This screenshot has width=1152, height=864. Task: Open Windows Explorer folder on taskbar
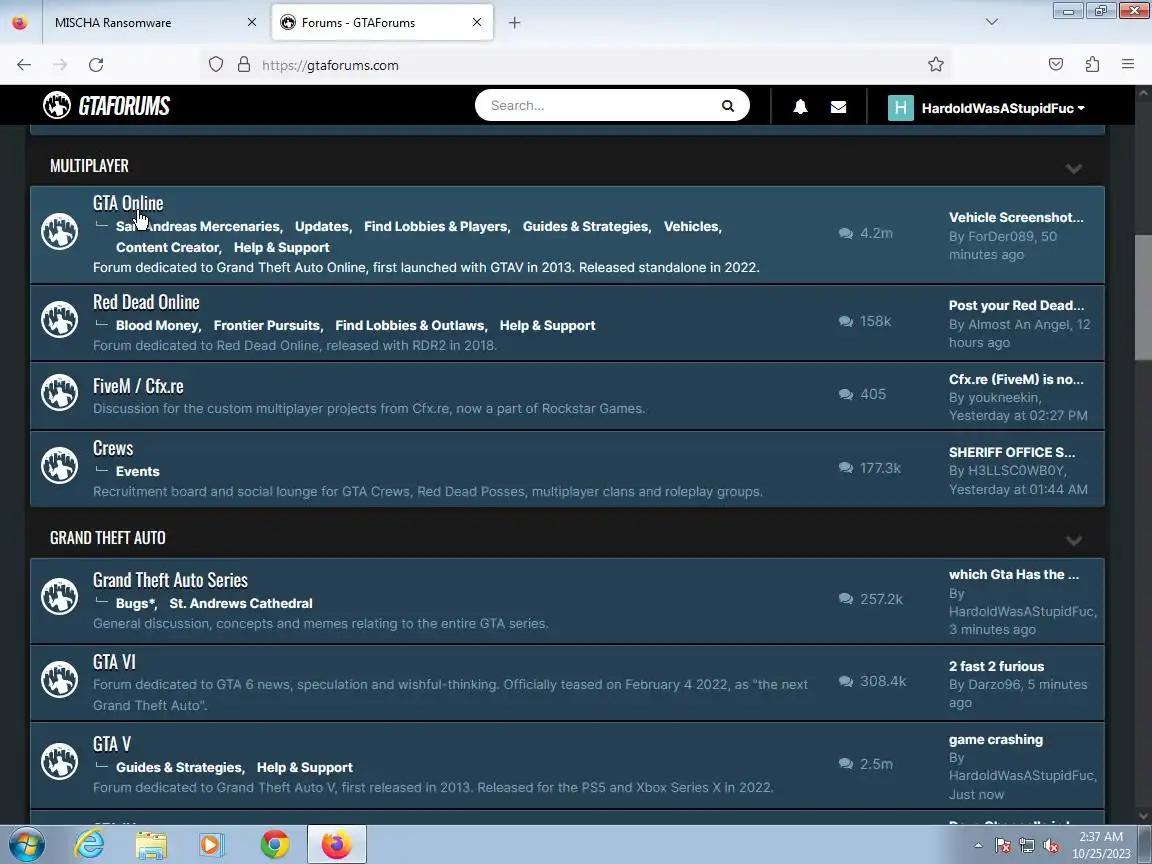pyautogui.click(x=151, y=845)
